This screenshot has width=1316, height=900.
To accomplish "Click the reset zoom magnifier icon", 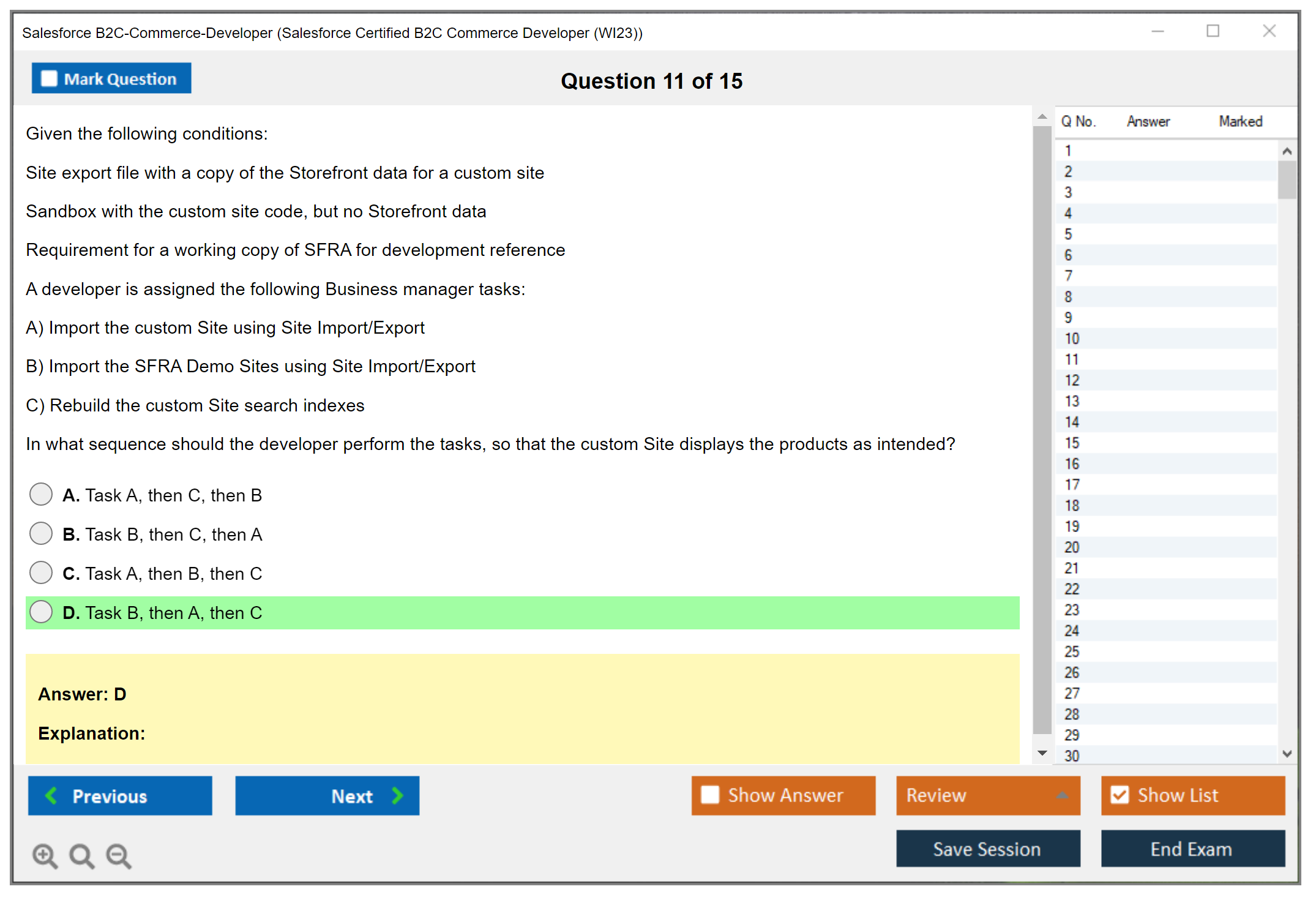I will 81,855.
